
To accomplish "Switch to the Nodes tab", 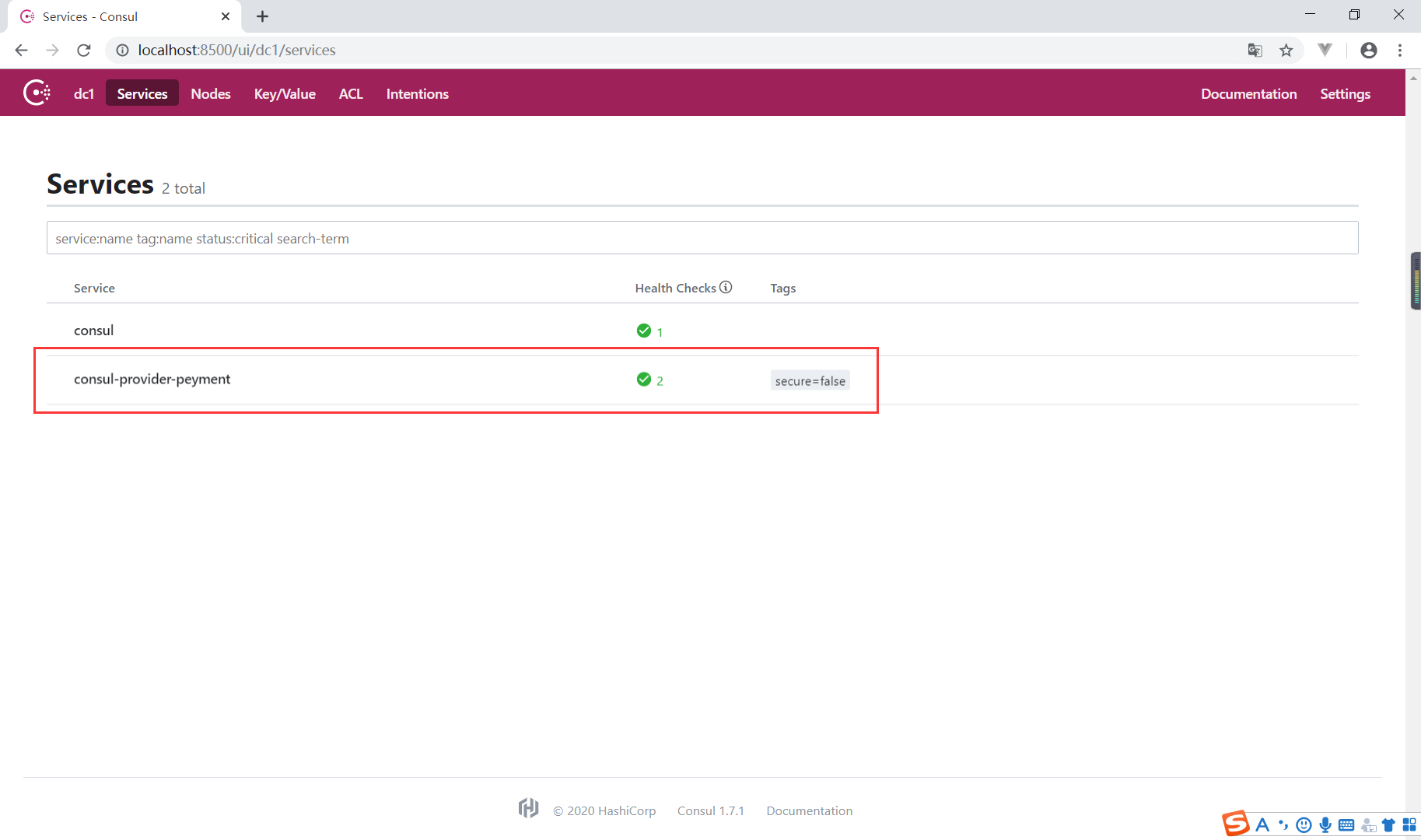I will (x=211, y=93).
